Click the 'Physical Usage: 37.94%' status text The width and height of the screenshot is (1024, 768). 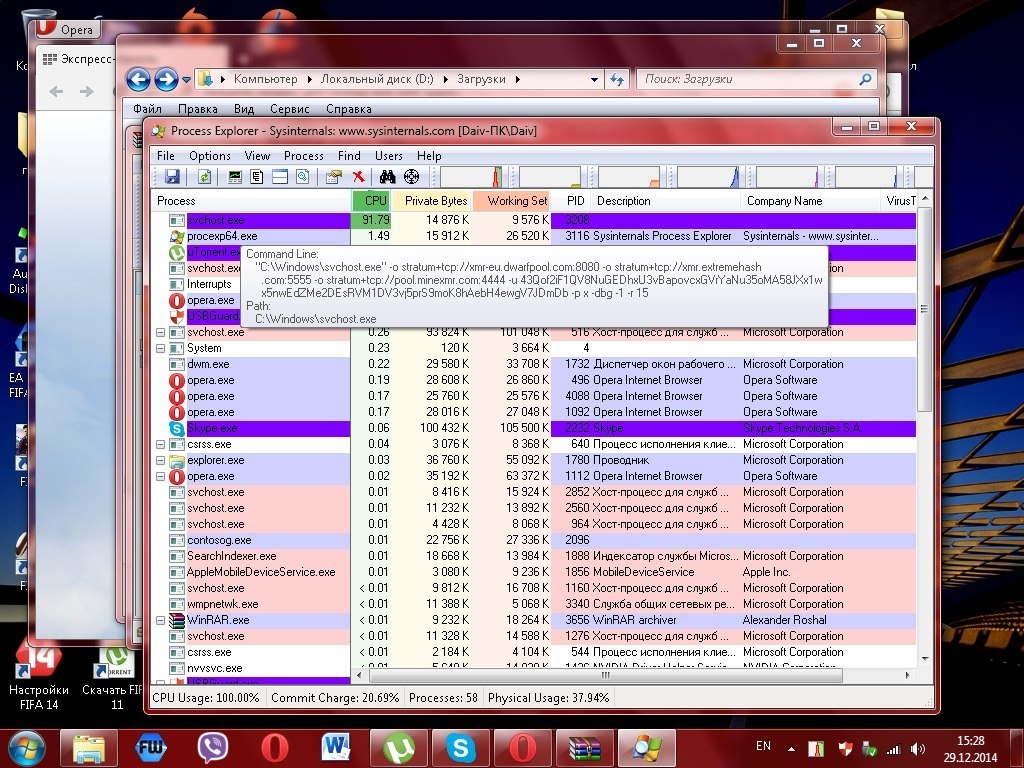click(x=548, y=698)
